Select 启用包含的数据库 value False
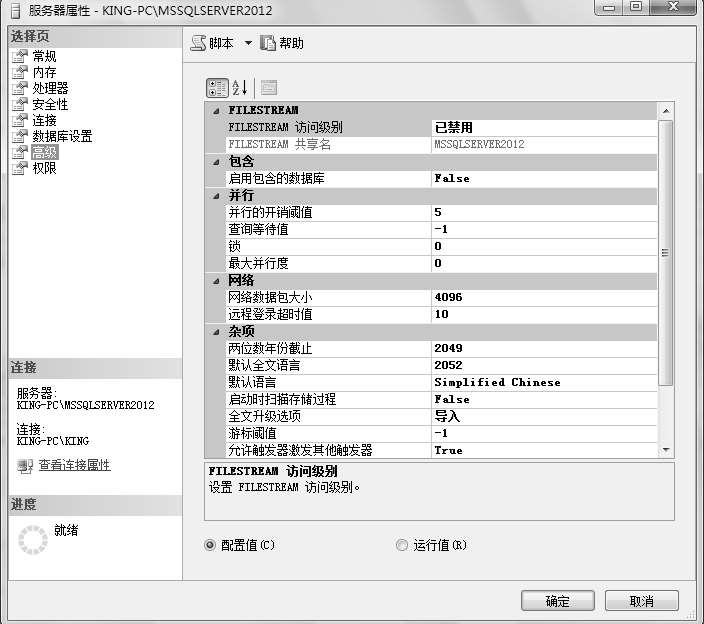Image resolution: width=704 pixels, height=624 pixels. click(544, 179)
